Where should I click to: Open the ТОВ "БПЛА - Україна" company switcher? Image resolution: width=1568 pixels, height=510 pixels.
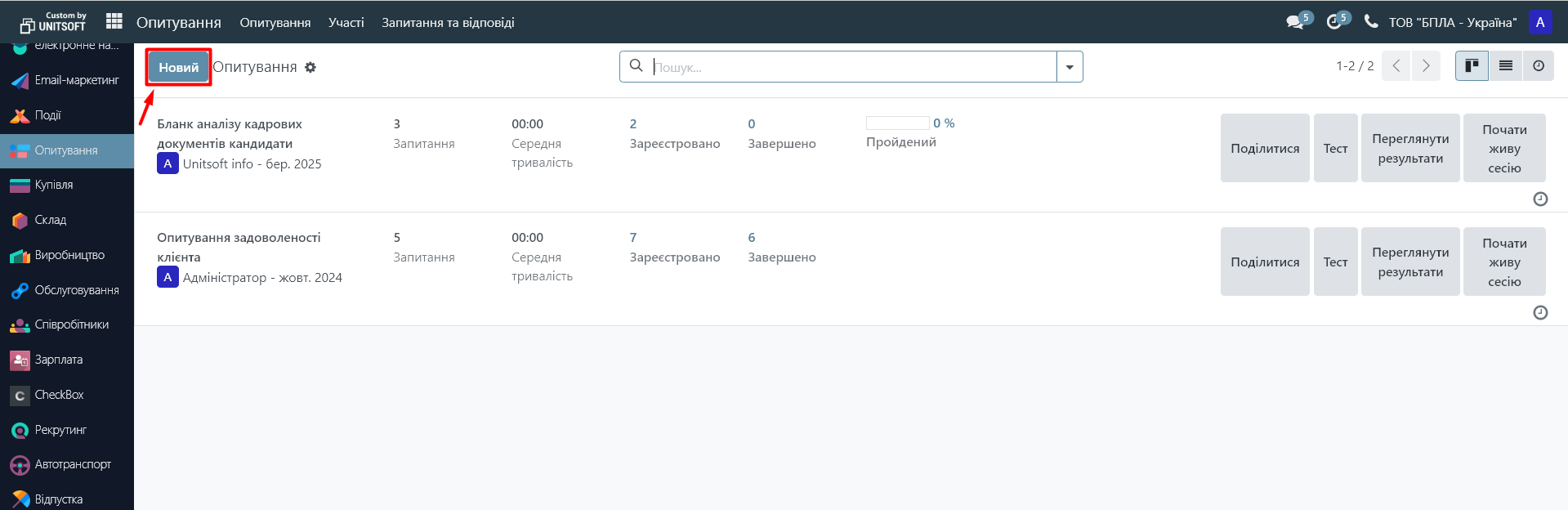1452,22
